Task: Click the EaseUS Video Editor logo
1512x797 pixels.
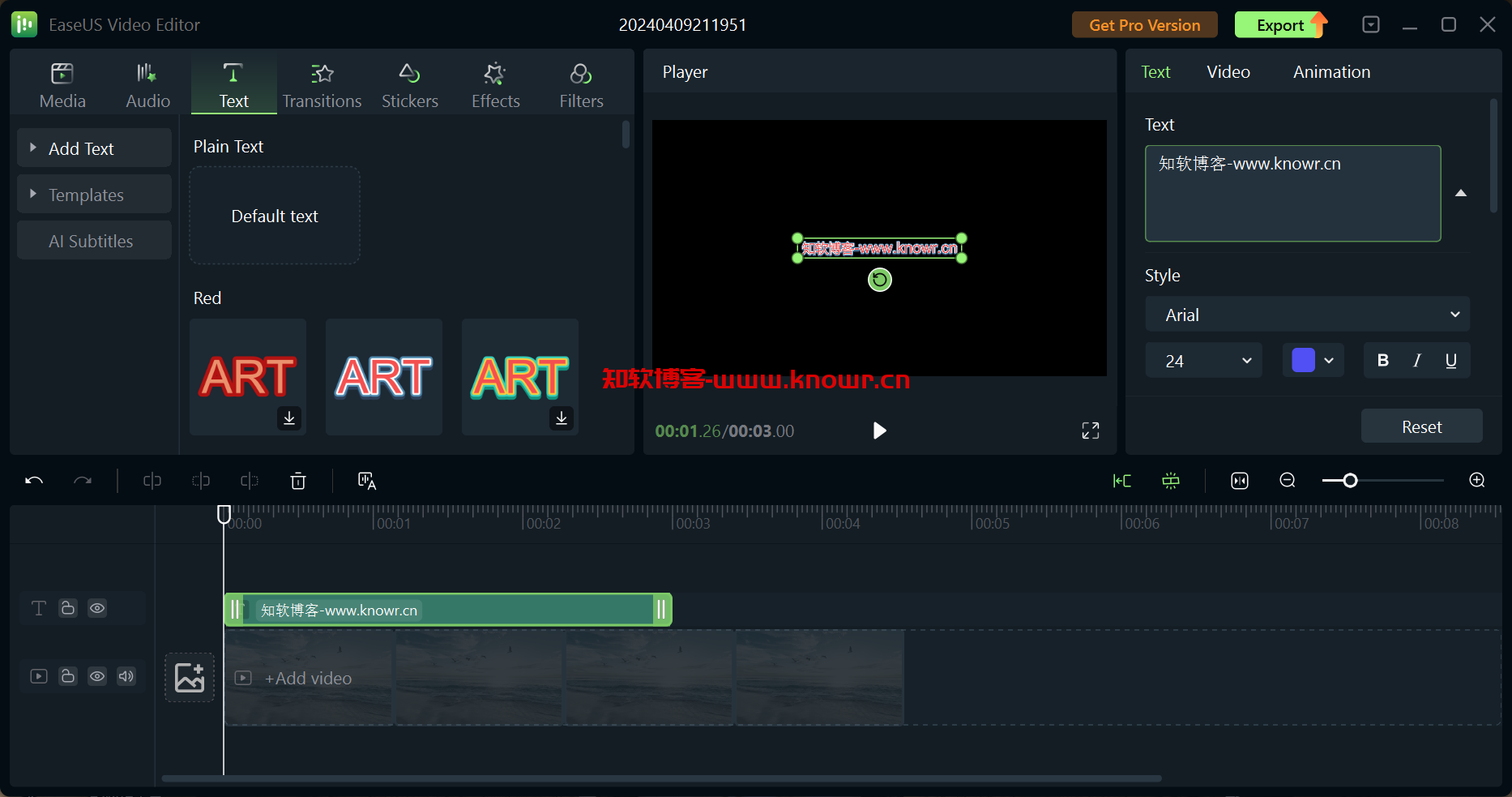Action: (x=24, y=25)
